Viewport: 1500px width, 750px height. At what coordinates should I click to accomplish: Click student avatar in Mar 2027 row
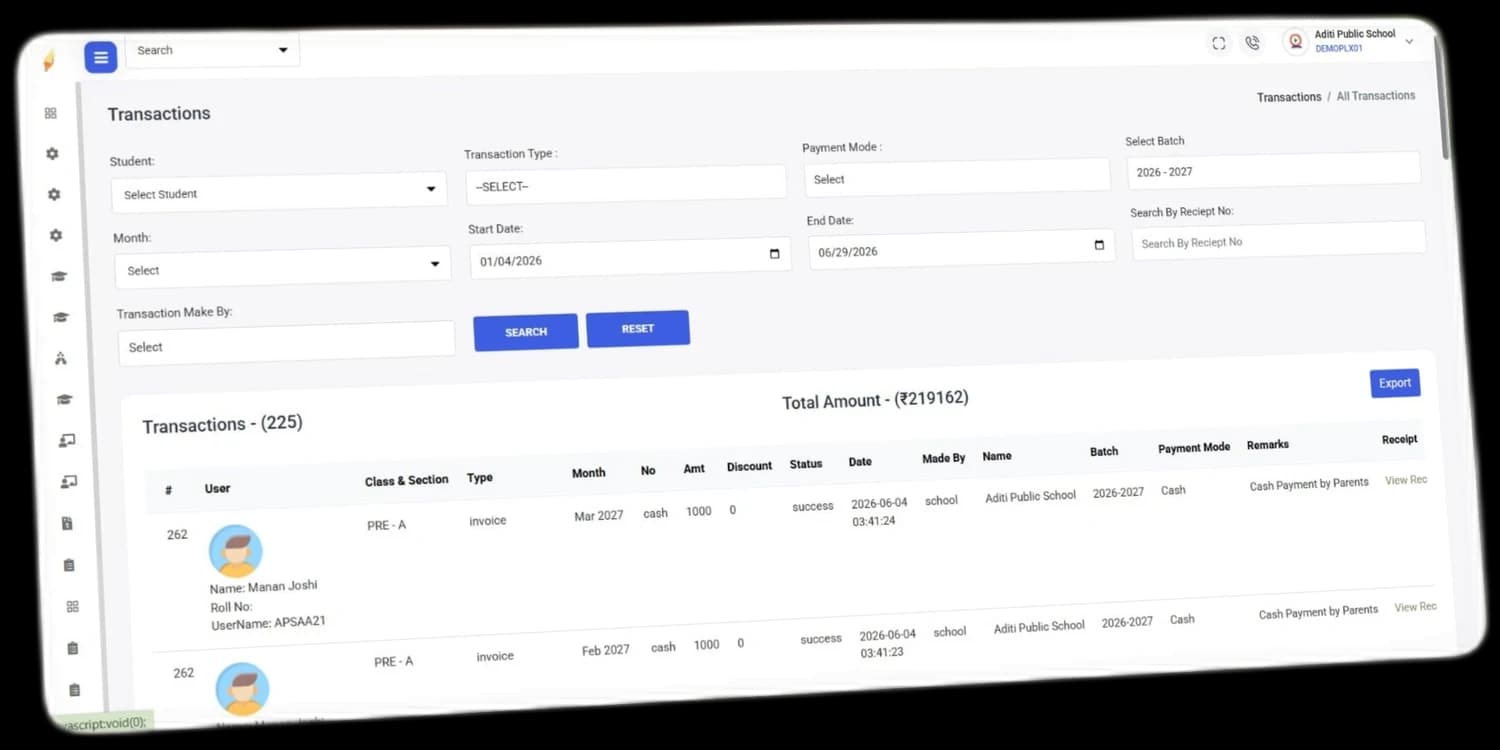click(236, 551)
